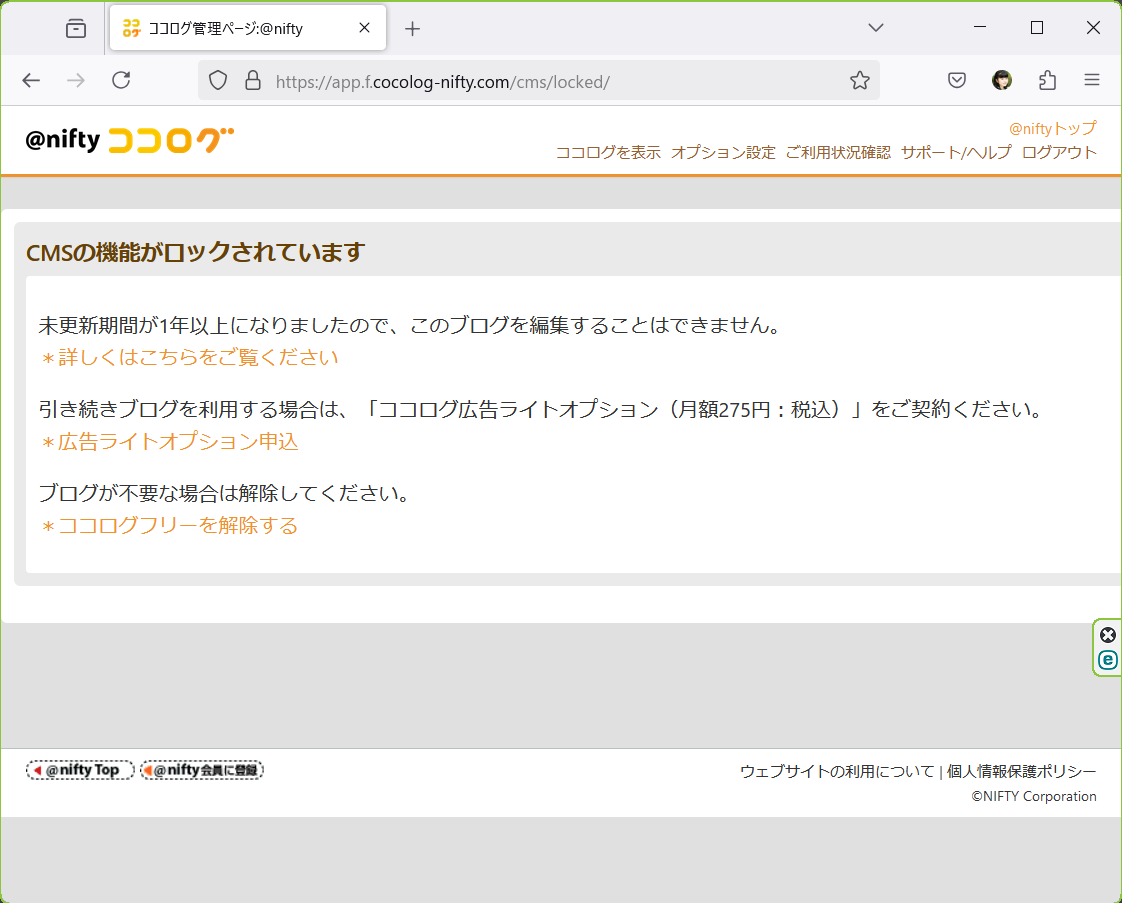Bookmark this page with star icon
The width and height of the screenshot is (1122, 903).
[859, 81]
